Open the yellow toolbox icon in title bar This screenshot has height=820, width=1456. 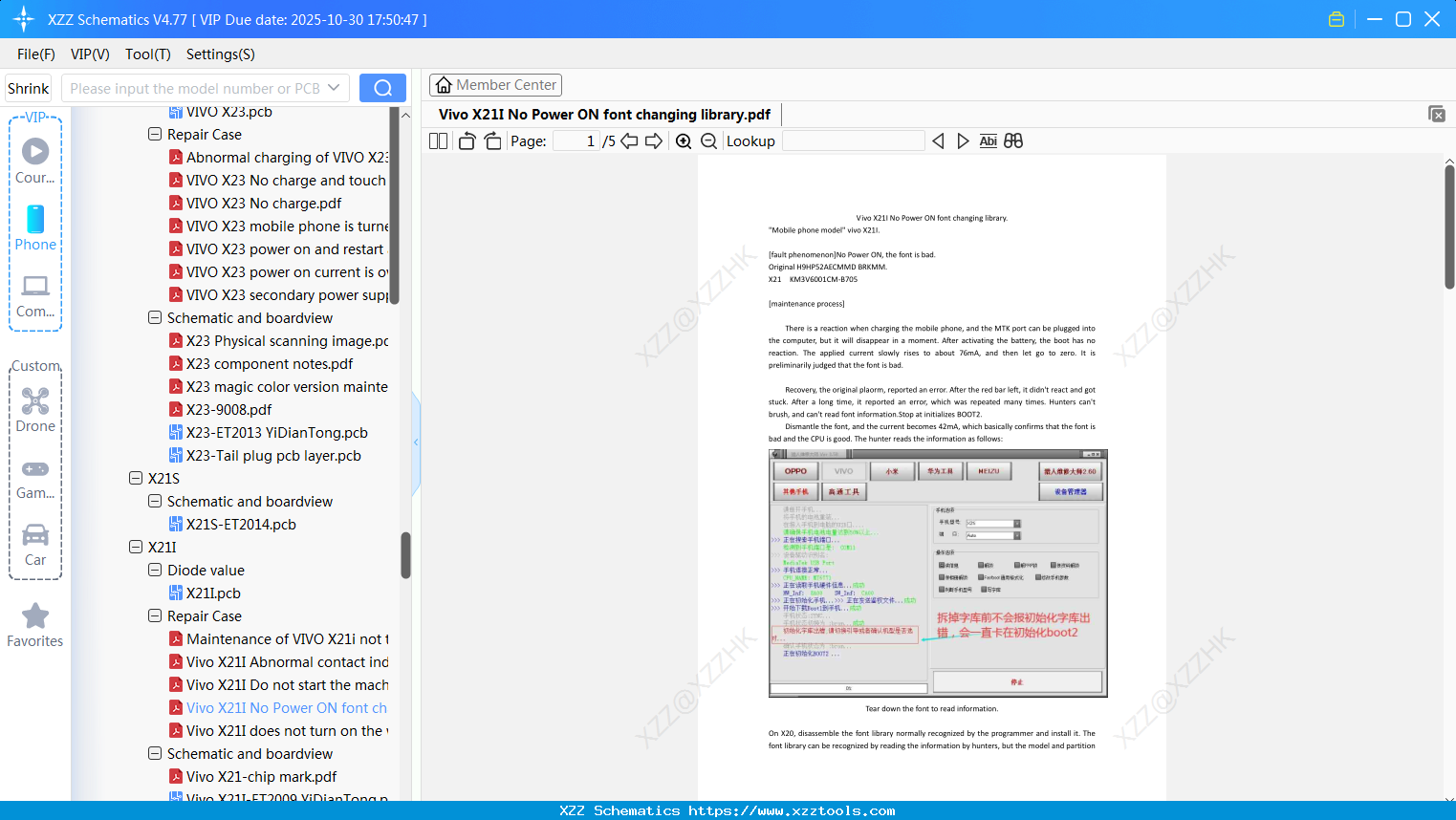[1336, 19]
